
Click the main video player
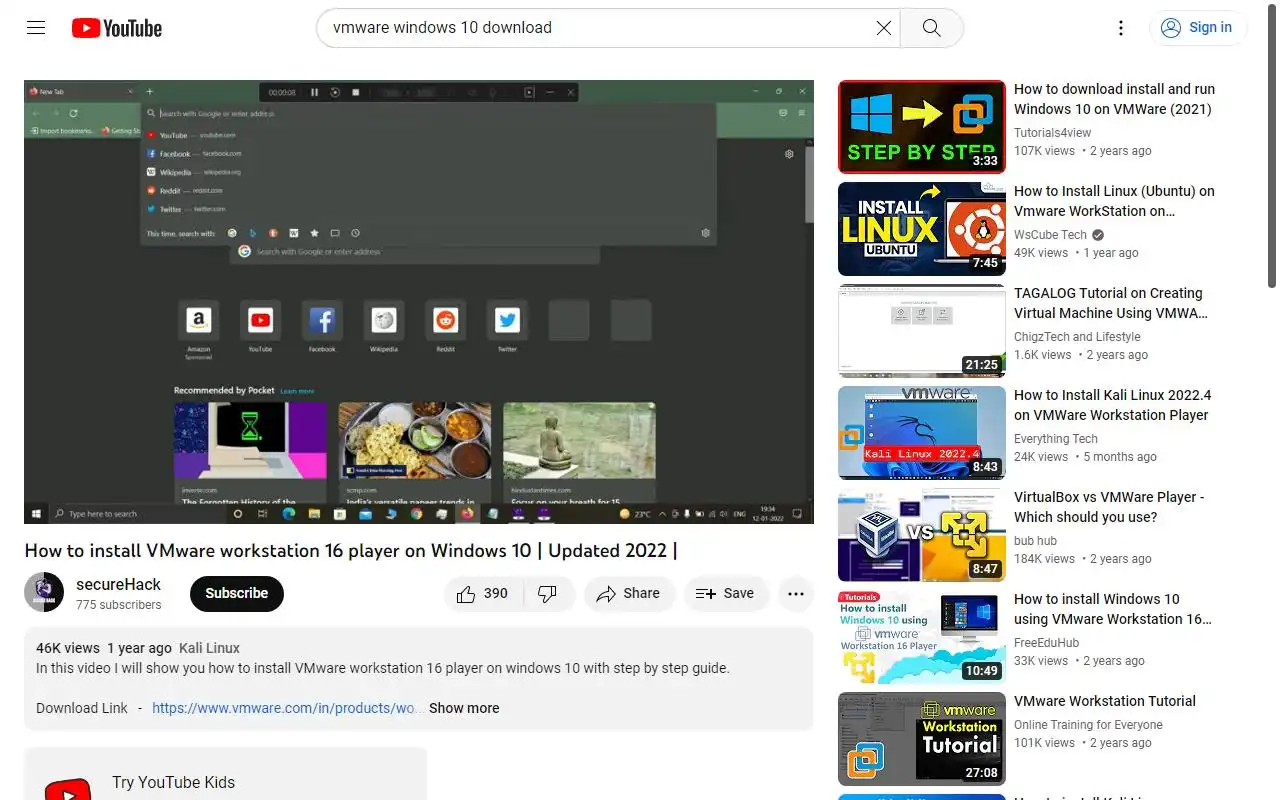coord(419,302)
